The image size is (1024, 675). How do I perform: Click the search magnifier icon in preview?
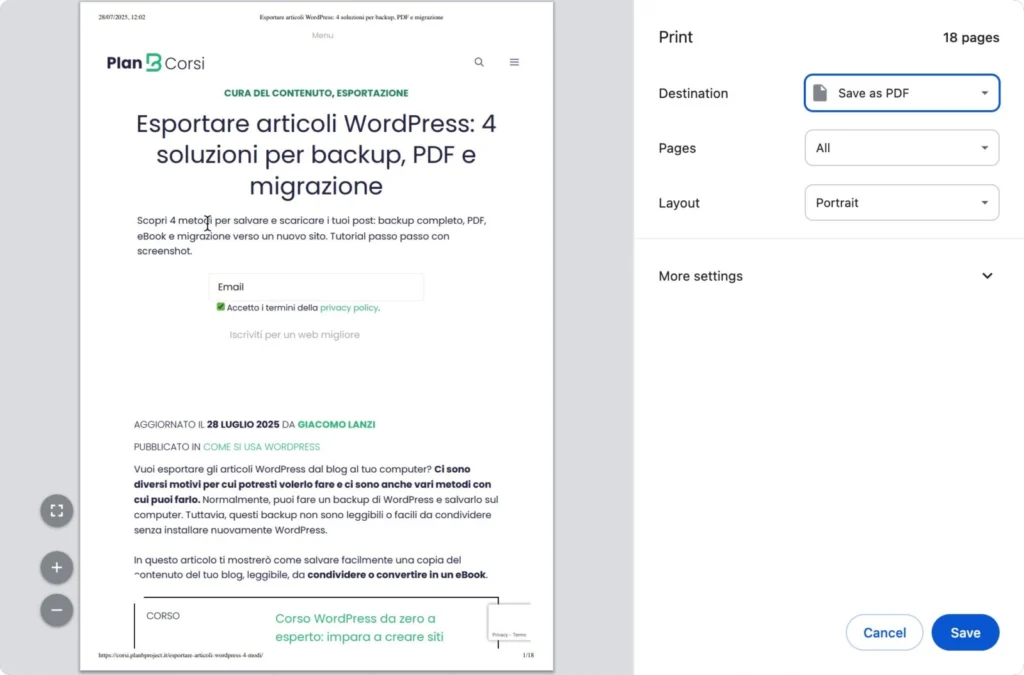[x=479, y=62]
